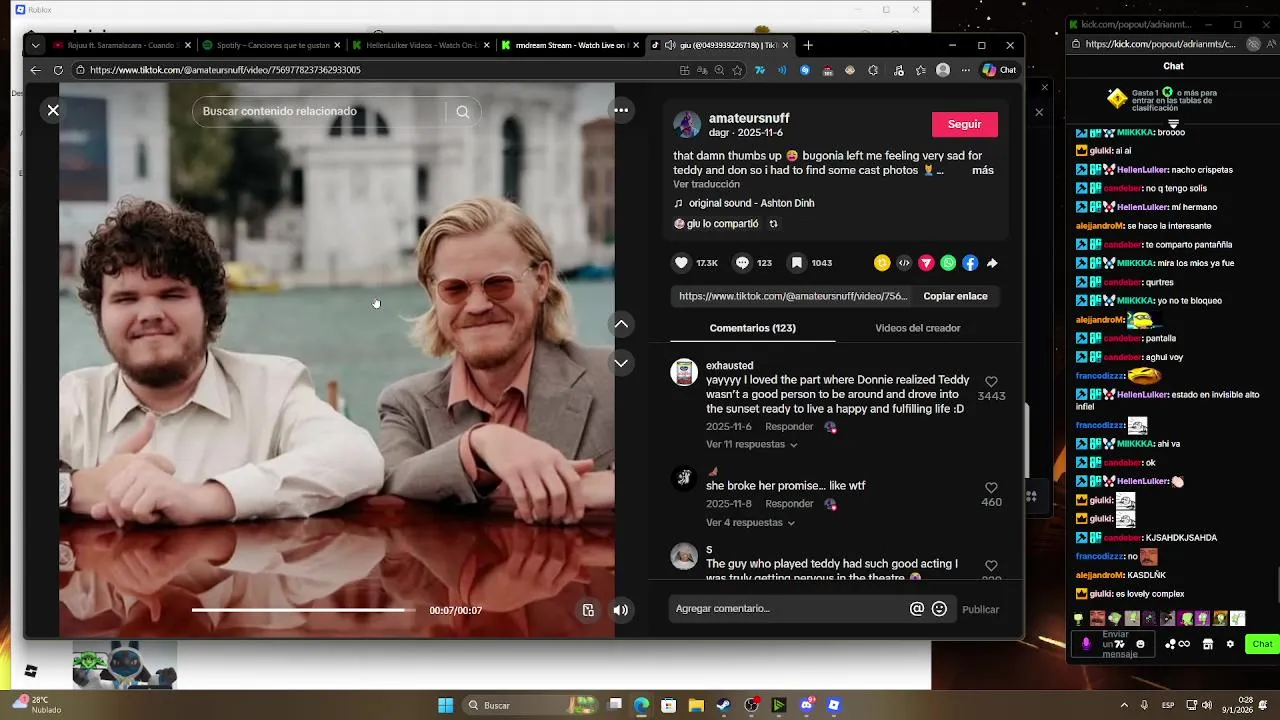Click the Seguir follow button
The image size is (1280, 720).
965,124
